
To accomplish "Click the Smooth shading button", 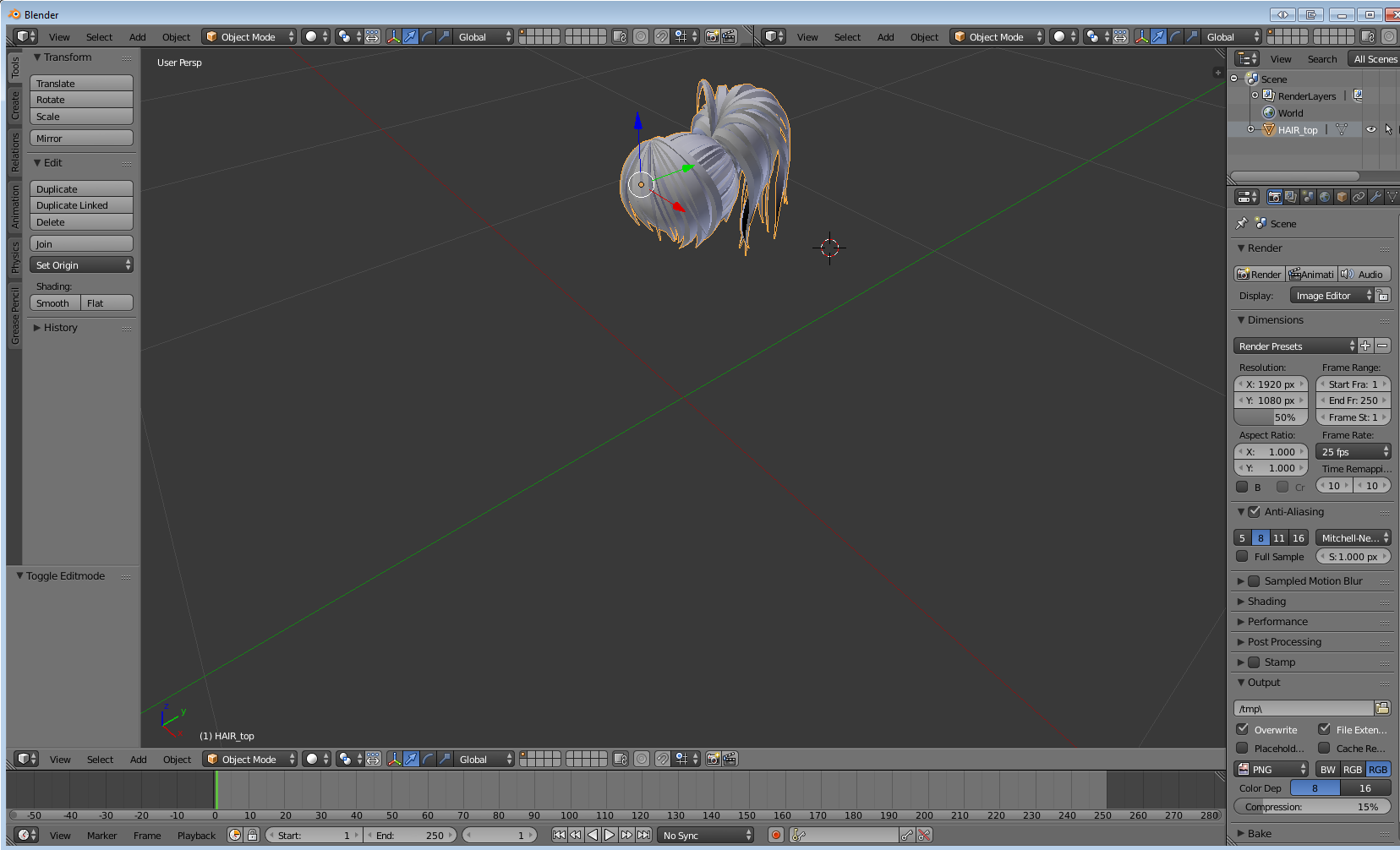I will tap(55, 303).
